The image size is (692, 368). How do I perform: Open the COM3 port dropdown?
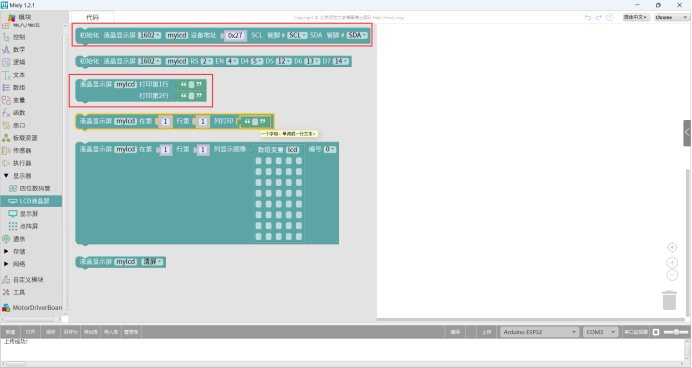coord(600,332)
